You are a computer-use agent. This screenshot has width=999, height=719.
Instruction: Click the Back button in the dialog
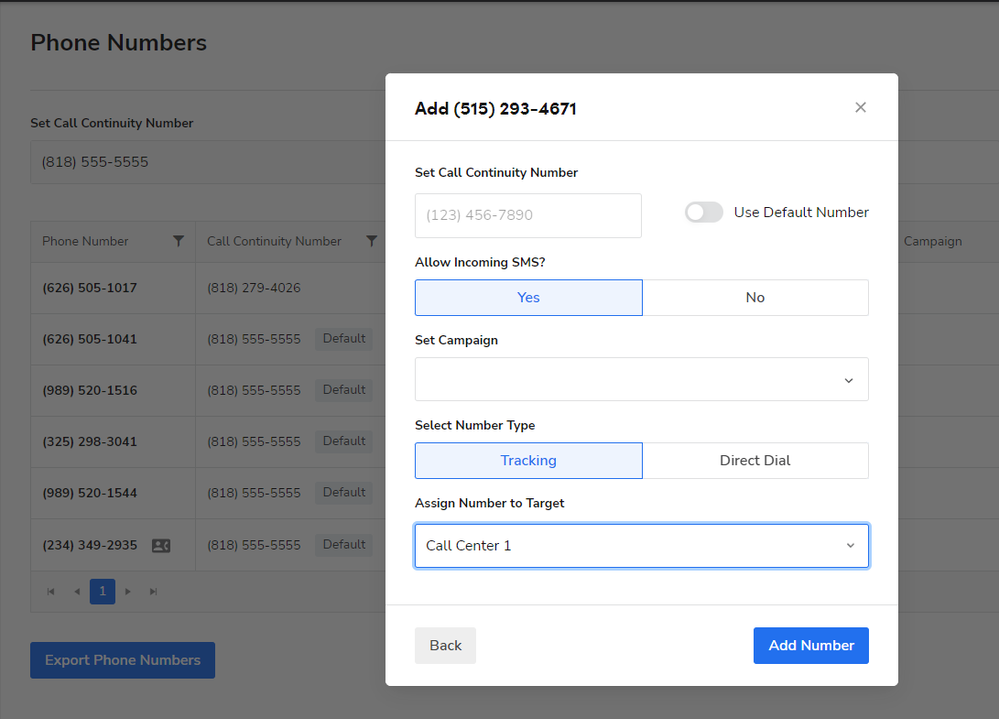tap(445, 645)
